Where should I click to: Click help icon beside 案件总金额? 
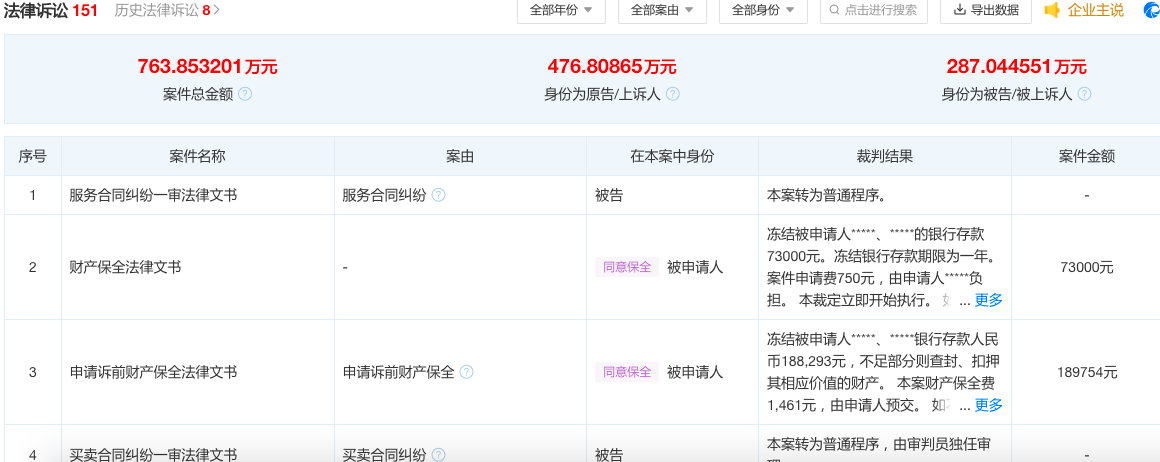point(245,94)
